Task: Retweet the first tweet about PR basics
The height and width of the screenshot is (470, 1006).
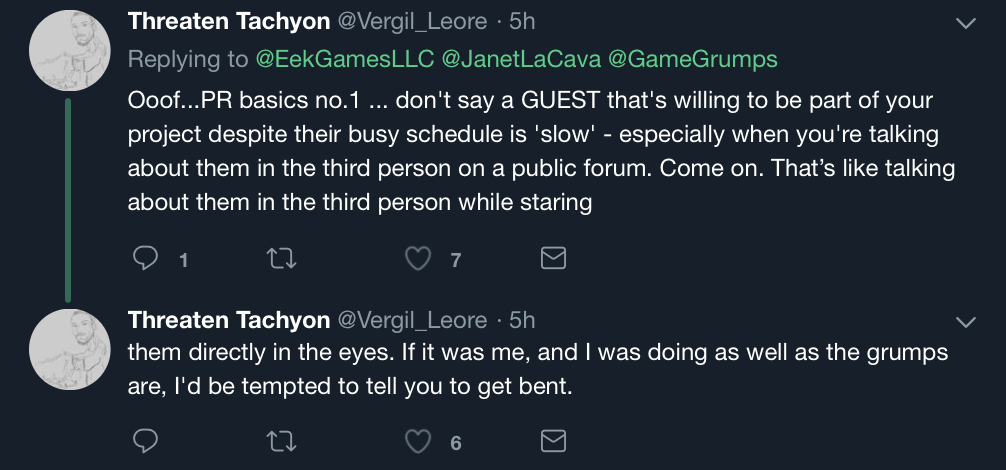Action: coord(281,259)
